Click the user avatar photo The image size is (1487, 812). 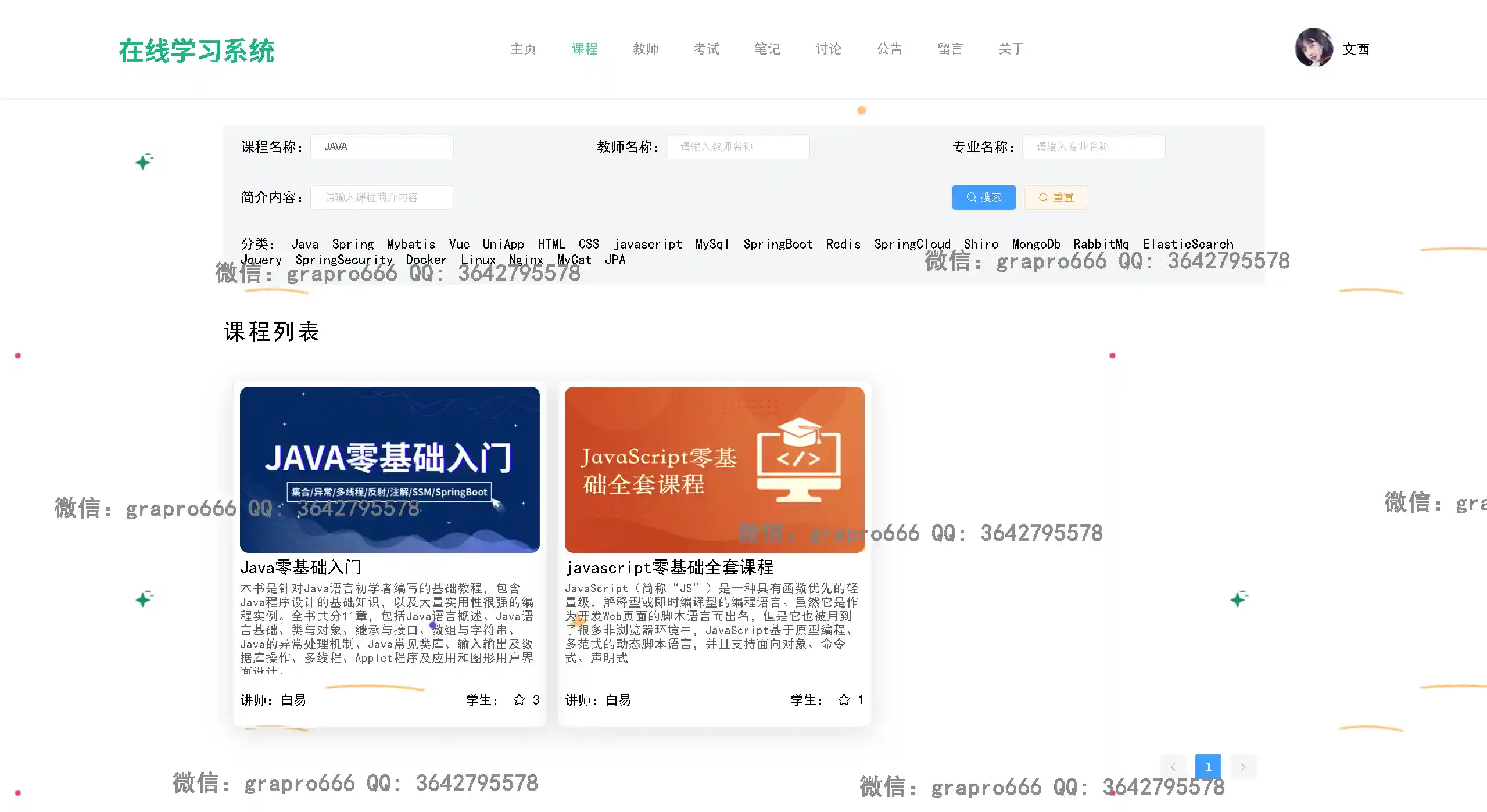(1313, 48)
